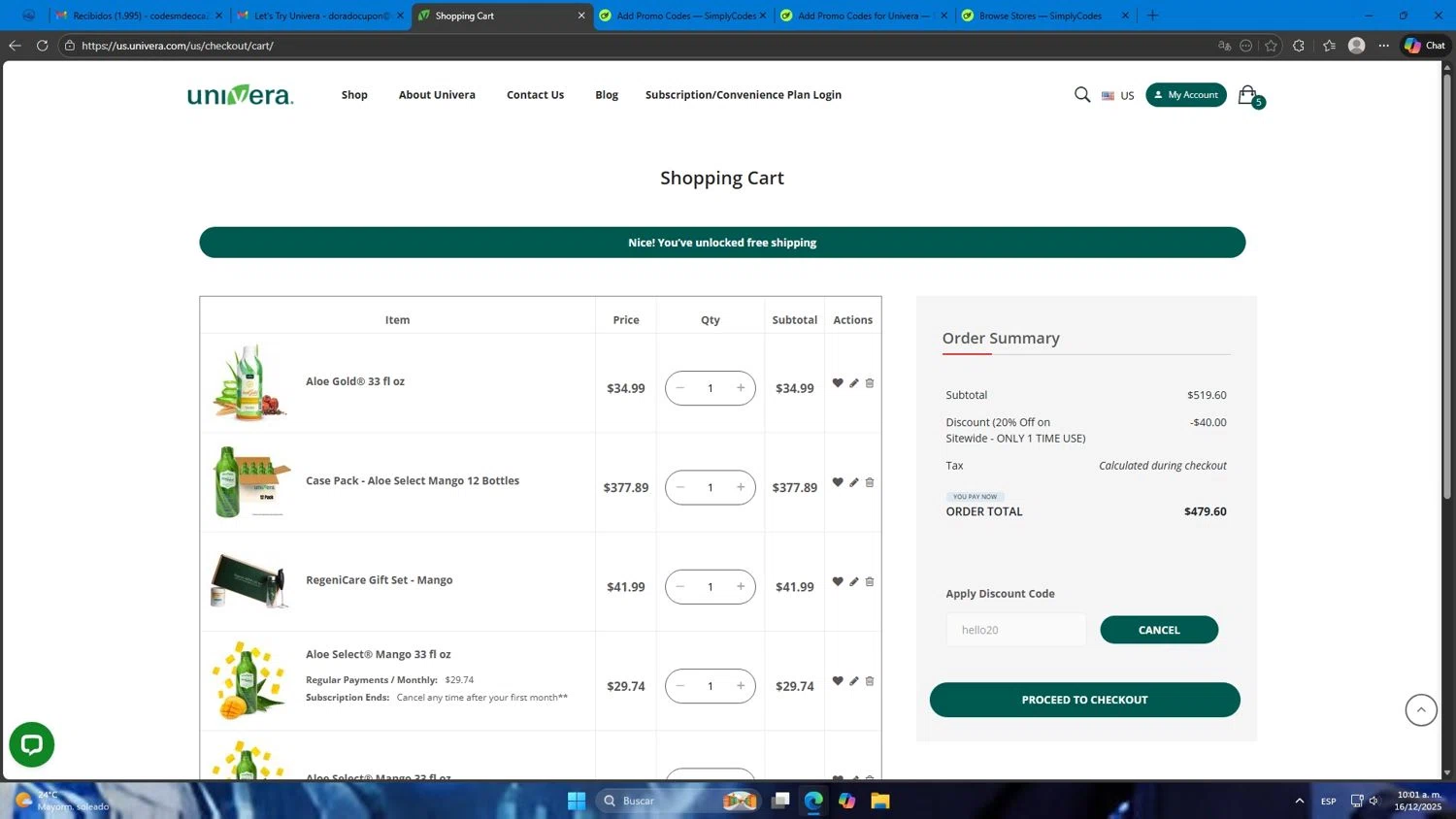Remove Case Pack Aloe Select Mango from cart
The image size is (1456, 819).
pos(870,482)
